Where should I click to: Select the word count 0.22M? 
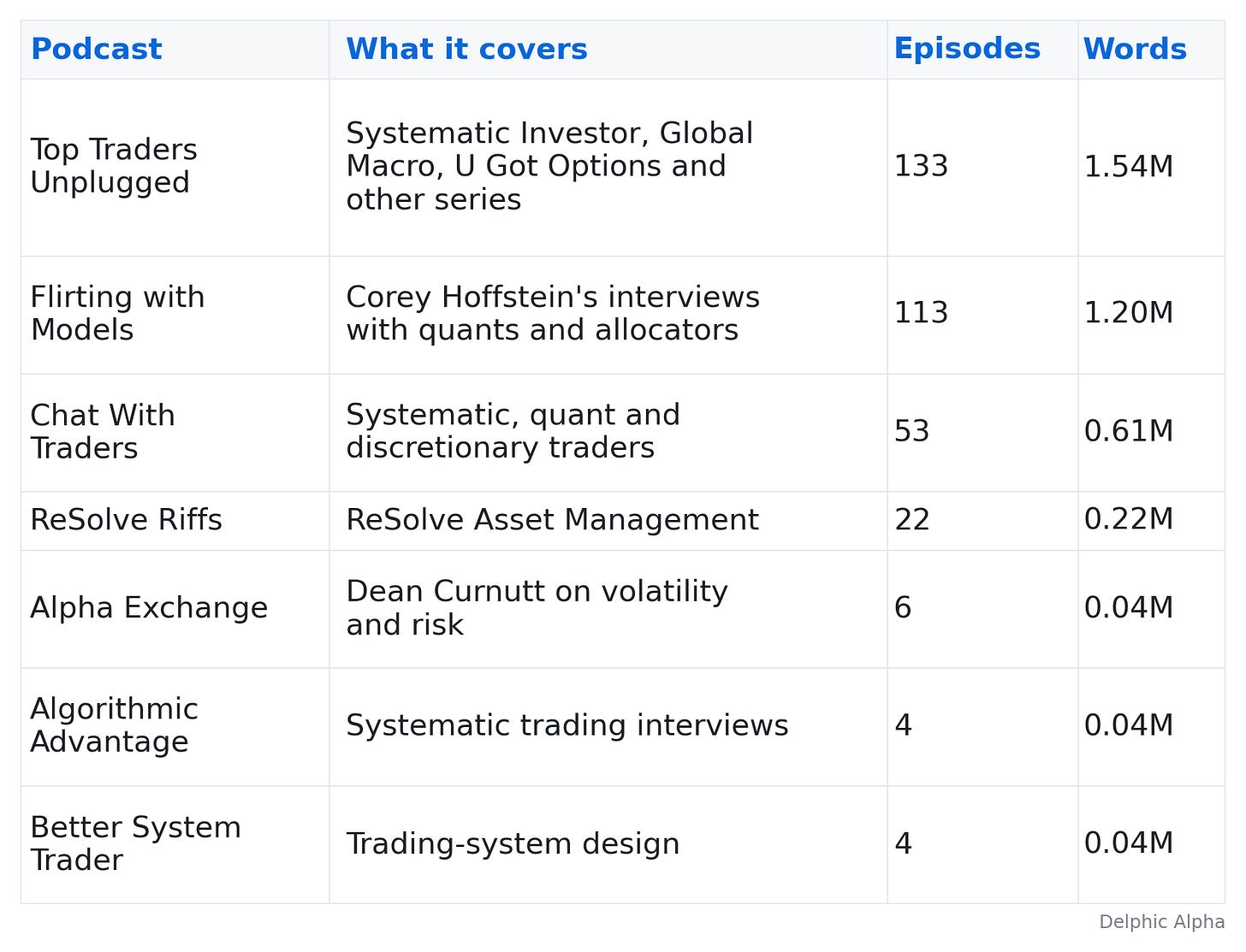point(1128,519)
